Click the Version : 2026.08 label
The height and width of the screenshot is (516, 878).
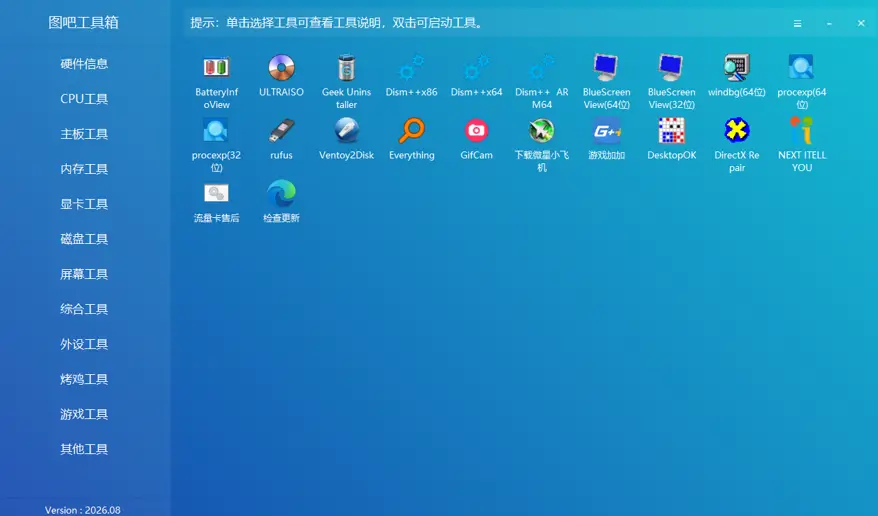pyautogui.click(x=82, y=510)
